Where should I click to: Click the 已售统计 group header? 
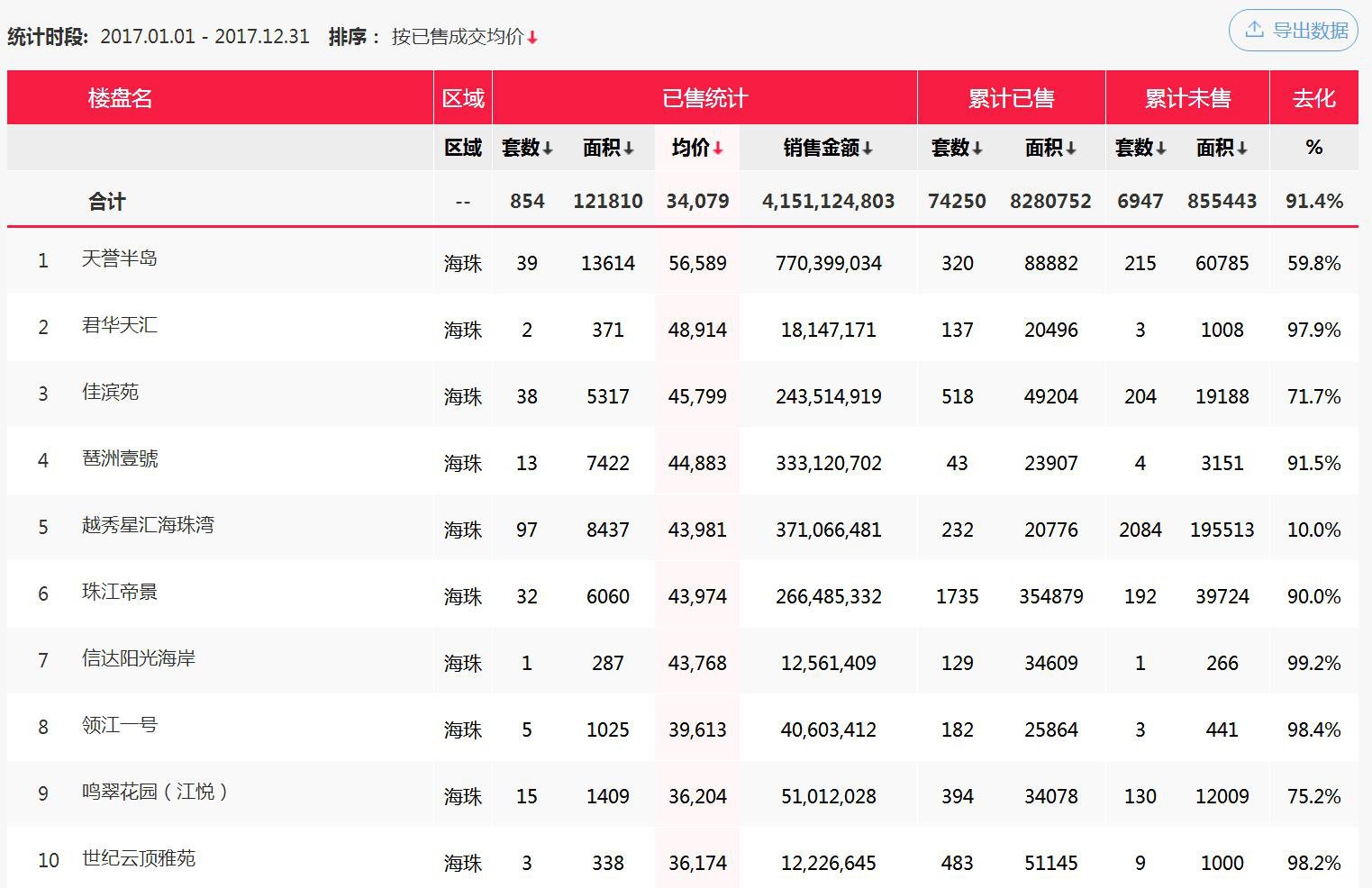tap(704, 97)
